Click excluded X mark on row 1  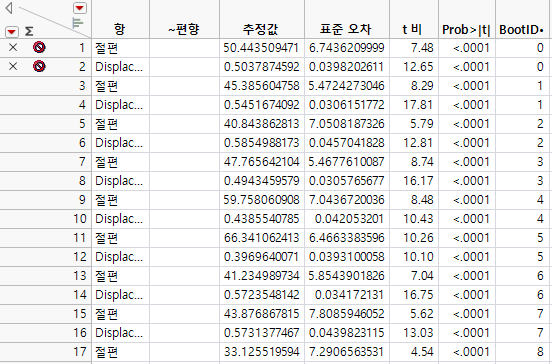[13, 47]
